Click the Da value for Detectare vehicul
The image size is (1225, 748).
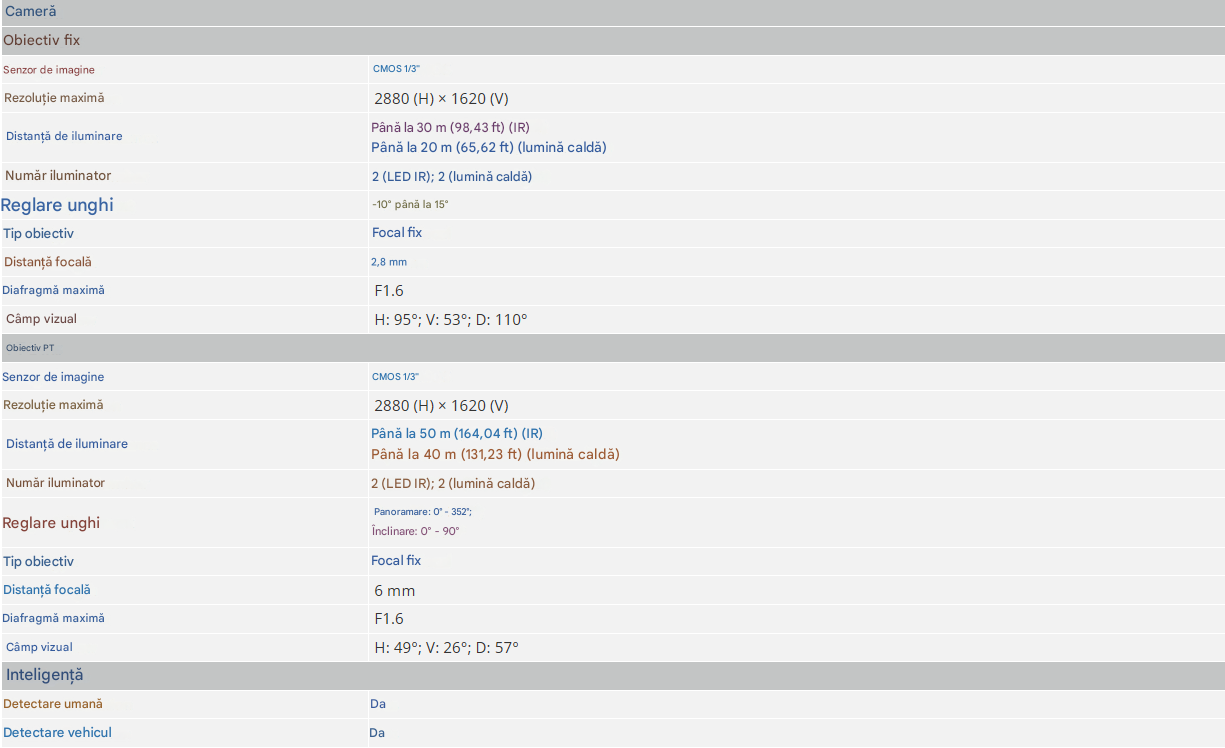click(377, 733)
